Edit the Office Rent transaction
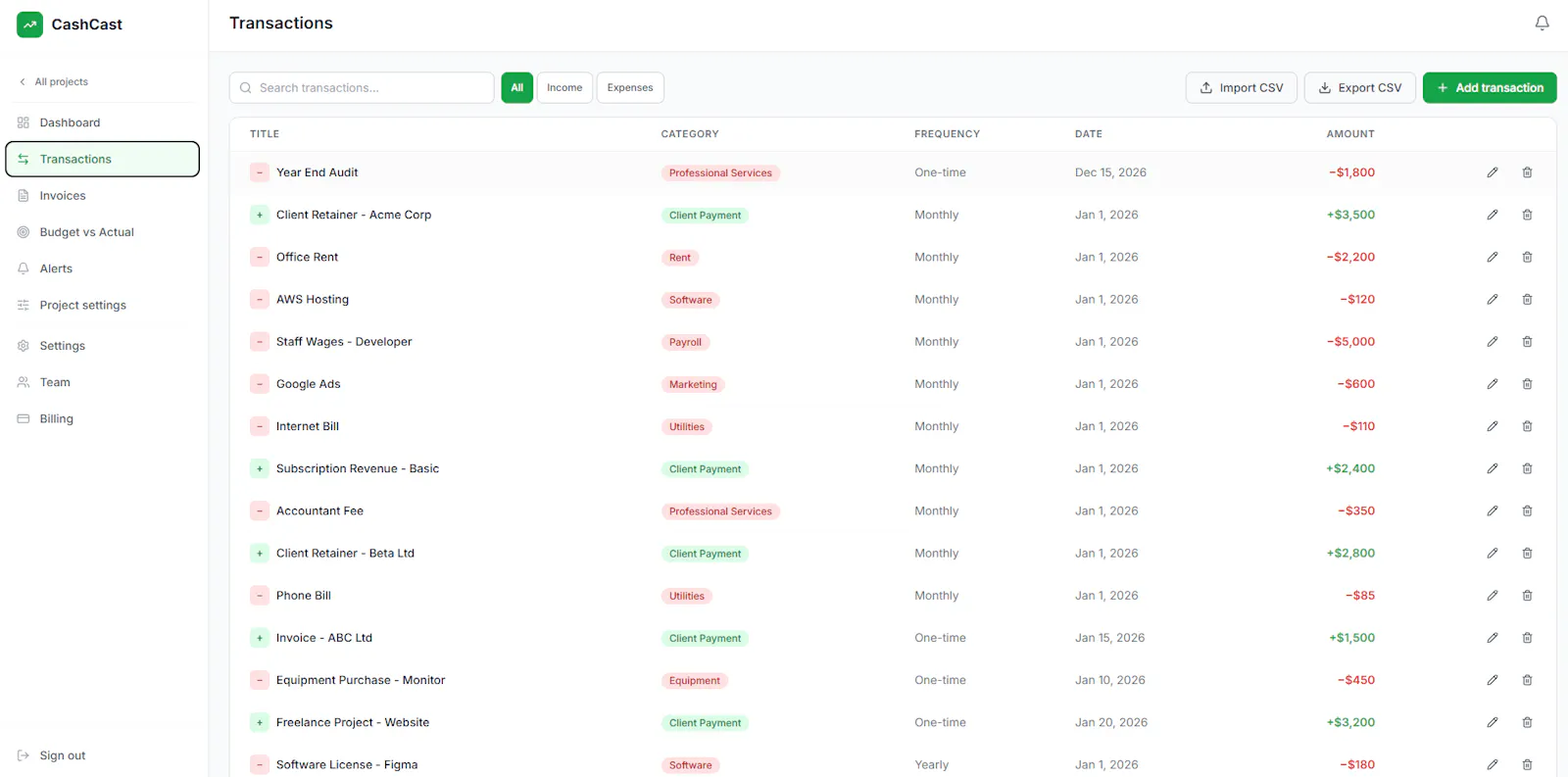 [x=1493, y=257]
